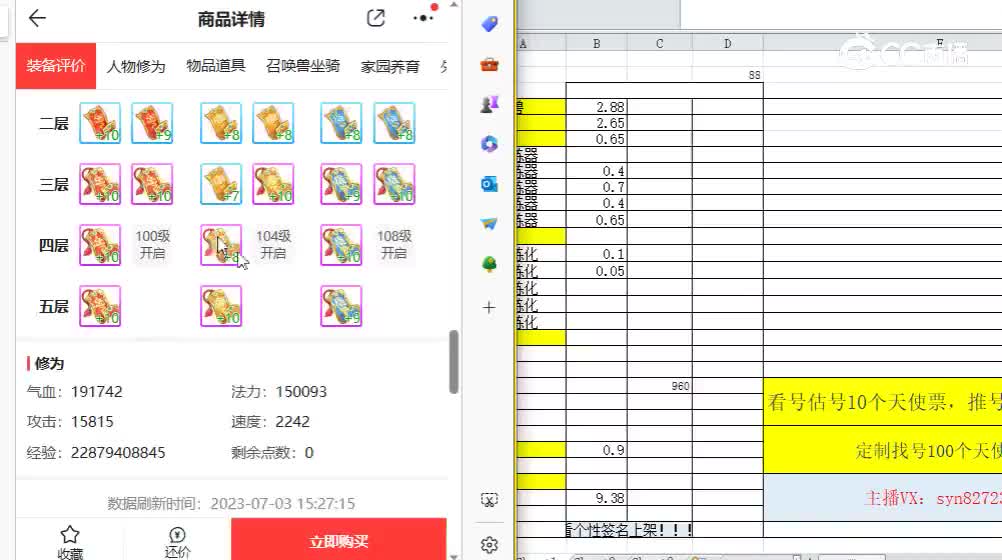Screen dimensions: 1002x560
Task: Select the red +10 item in 五层
Action: tap(100, 306)
